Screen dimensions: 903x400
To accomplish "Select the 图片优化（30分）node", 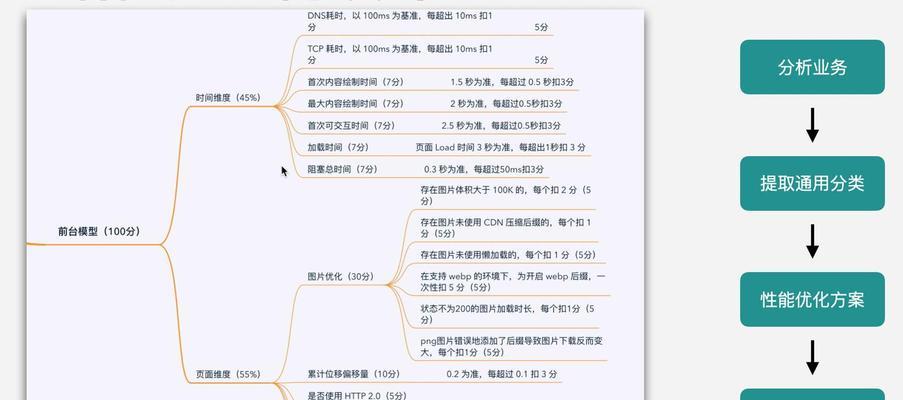I will (341, 277).
